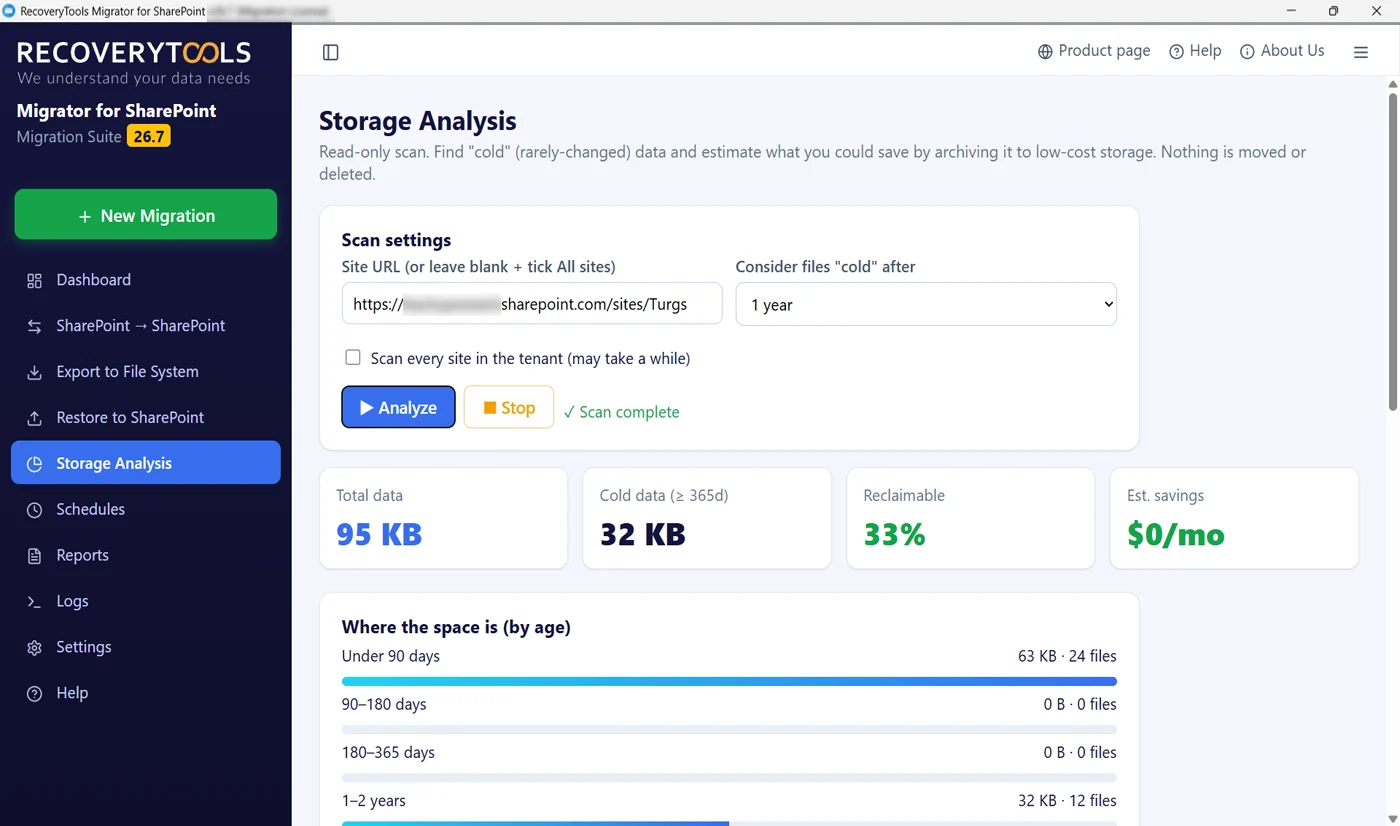Go to SharePoint → SharePoint migration
The width and height of the screenshot is (1400, 826).
(146, 326)
